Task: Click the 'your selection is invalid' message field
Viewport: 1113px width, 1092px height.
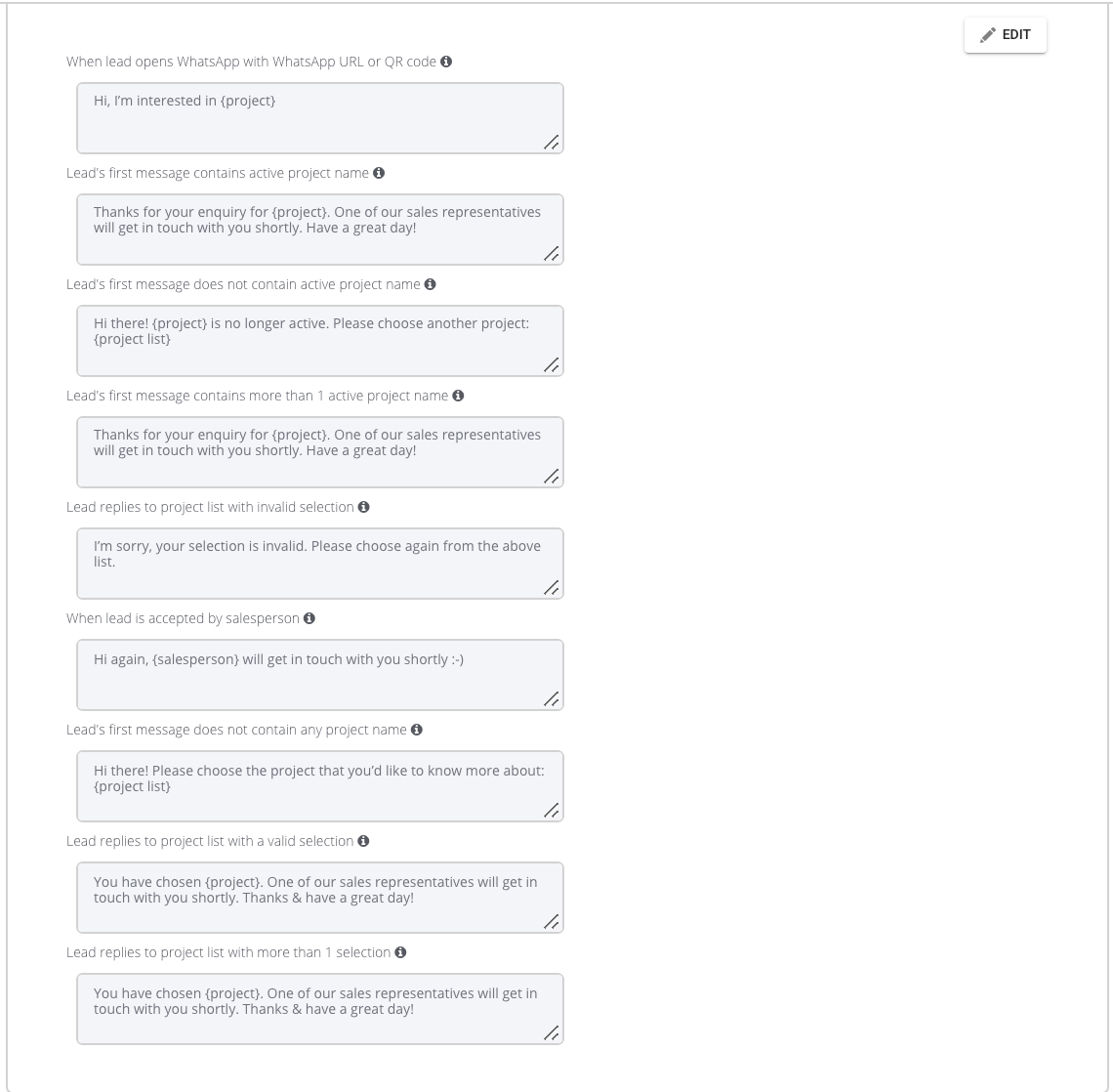Action: point(319,564)
